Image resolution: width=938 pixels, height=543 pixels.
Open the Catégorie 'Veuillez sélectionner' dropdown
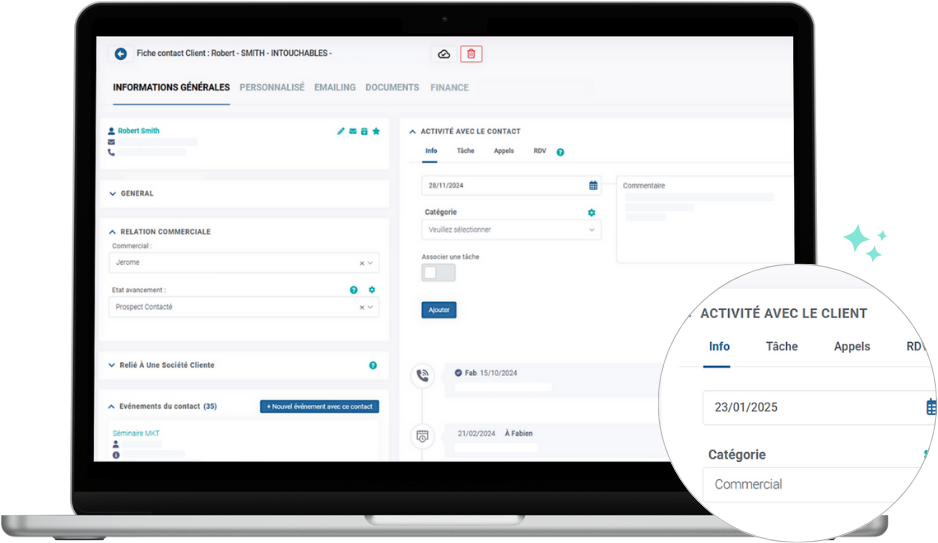511,230
